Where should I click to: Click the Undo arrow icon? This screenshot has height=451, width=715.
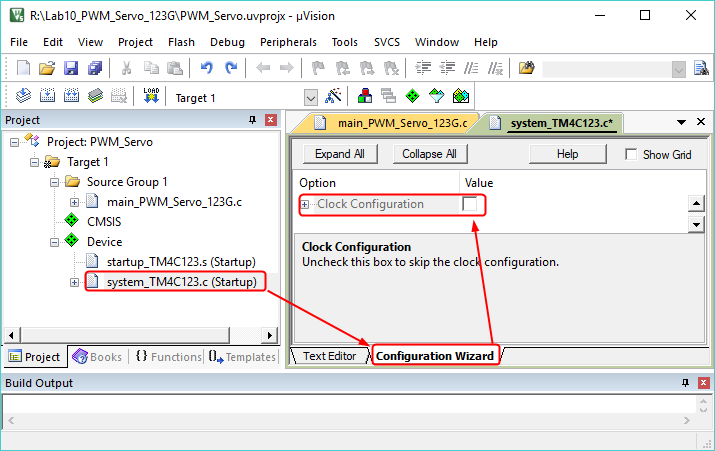tap(206, 69)
